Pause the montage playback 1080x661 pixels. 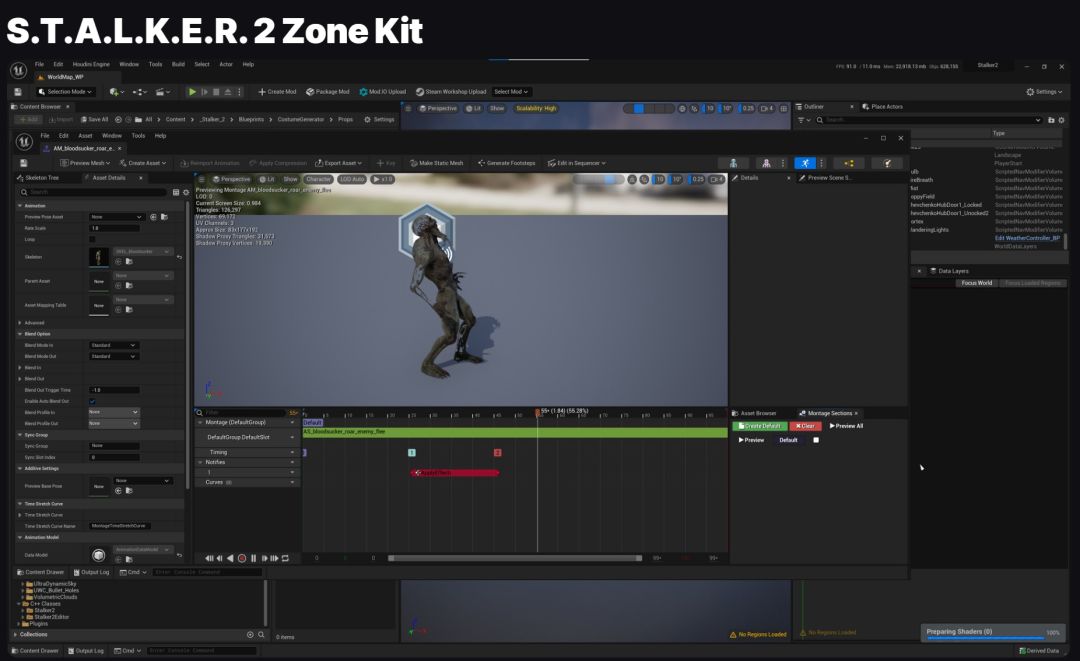[253, 558]
